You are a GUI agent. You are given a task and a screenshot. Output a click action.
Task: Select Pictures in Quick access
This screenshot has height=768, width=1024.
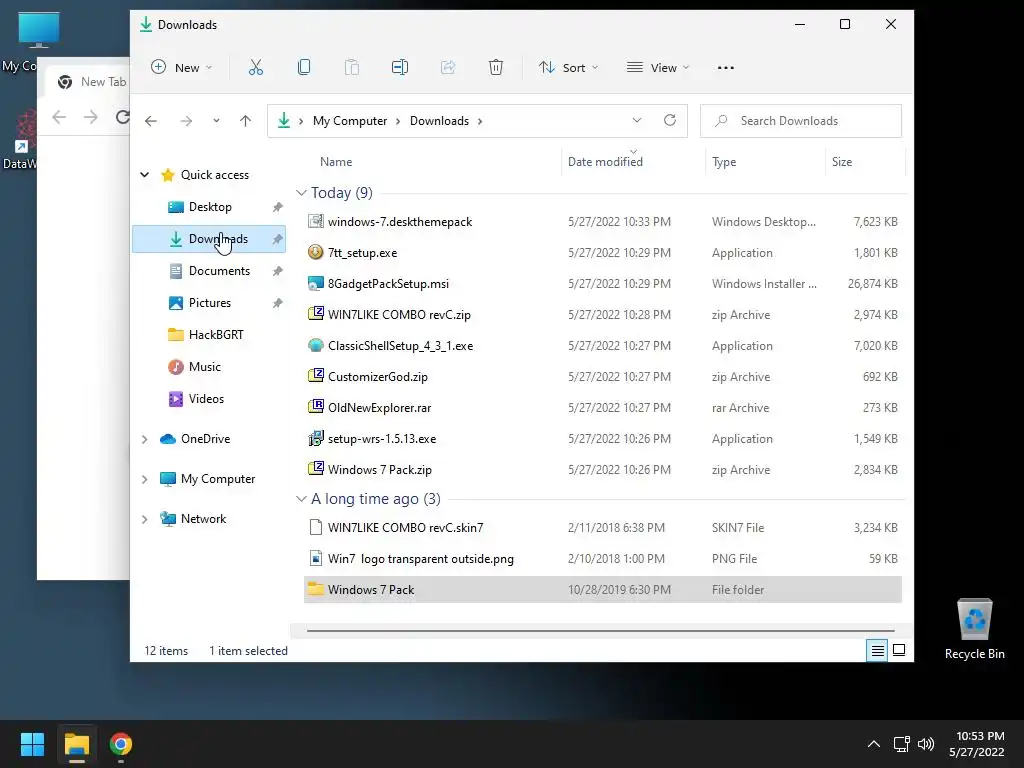coord(209,302)
